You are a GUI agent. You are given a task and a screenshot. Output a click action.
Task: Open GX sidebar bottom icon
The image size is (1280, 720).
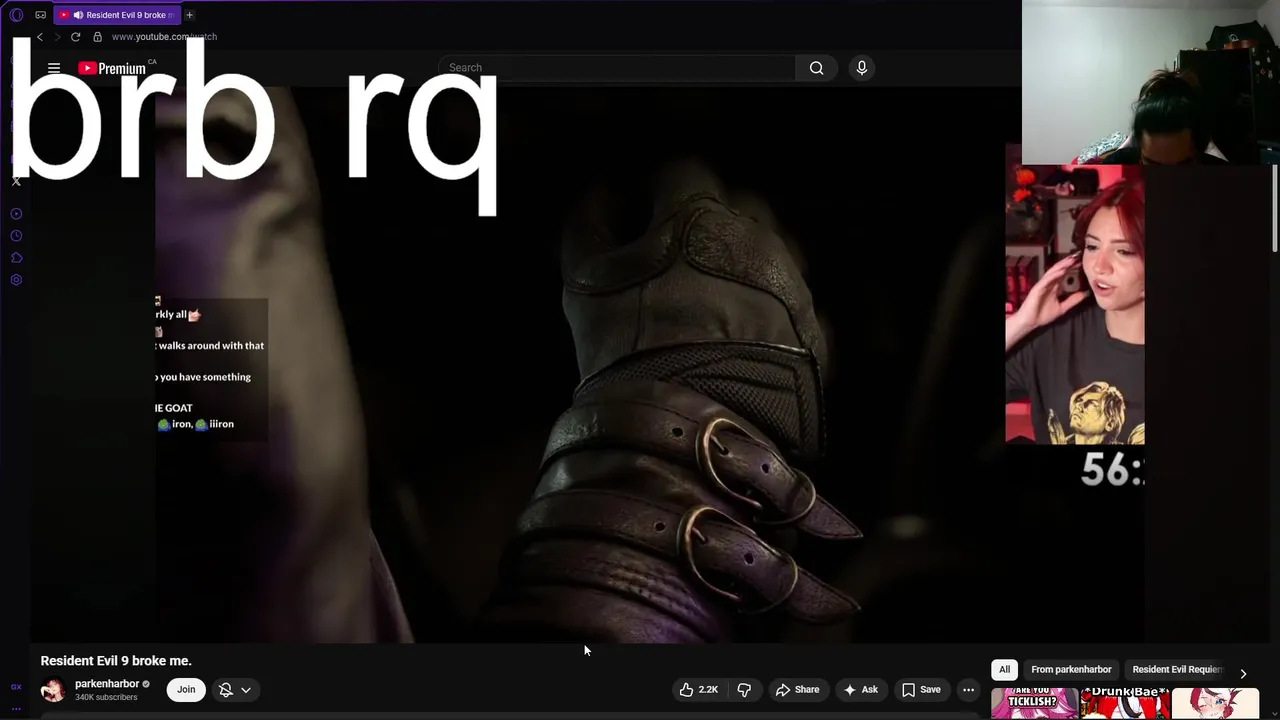16,687
